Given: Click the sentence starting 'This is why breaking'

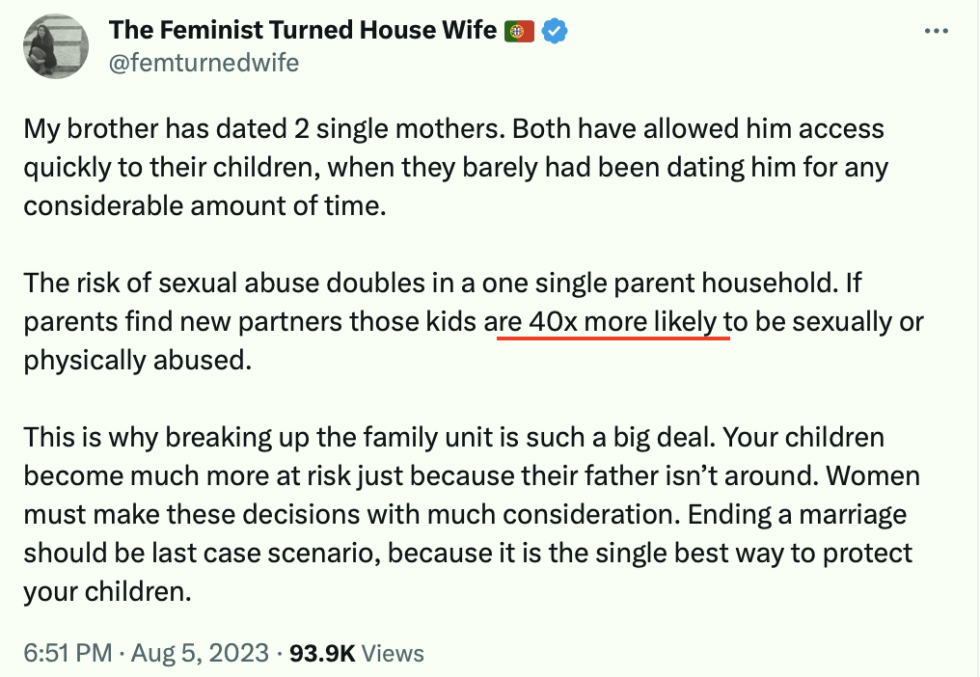Looking at the screenshot, I should [370, 438].
